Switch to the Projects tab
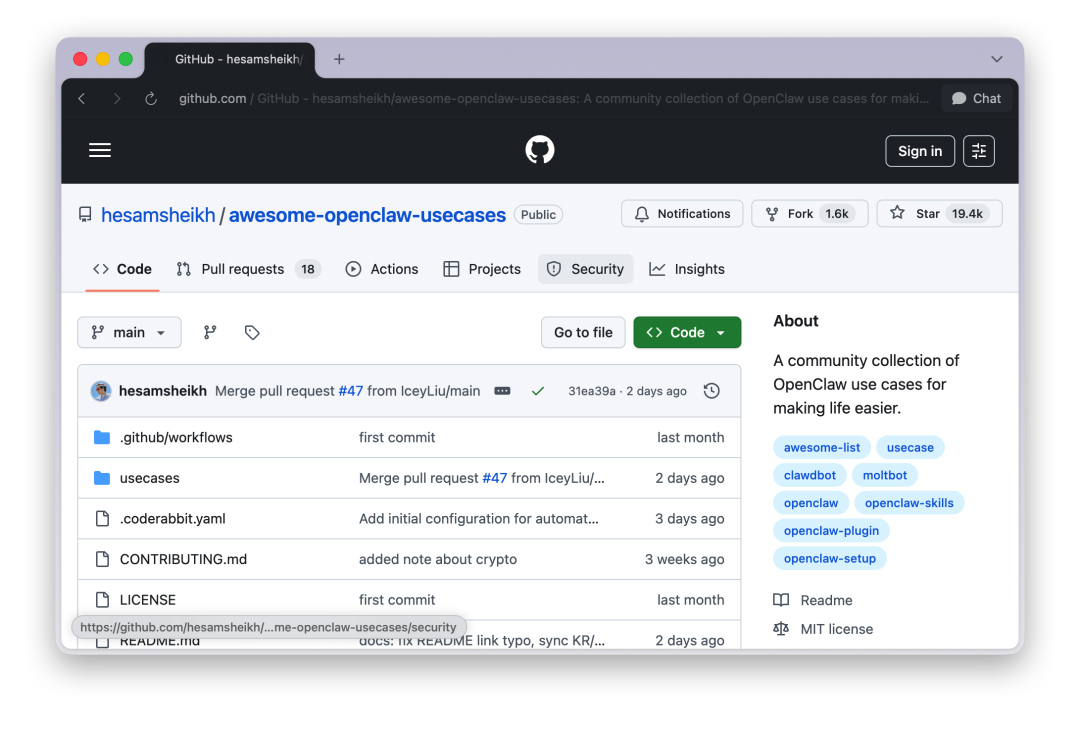 click(481, 269)
